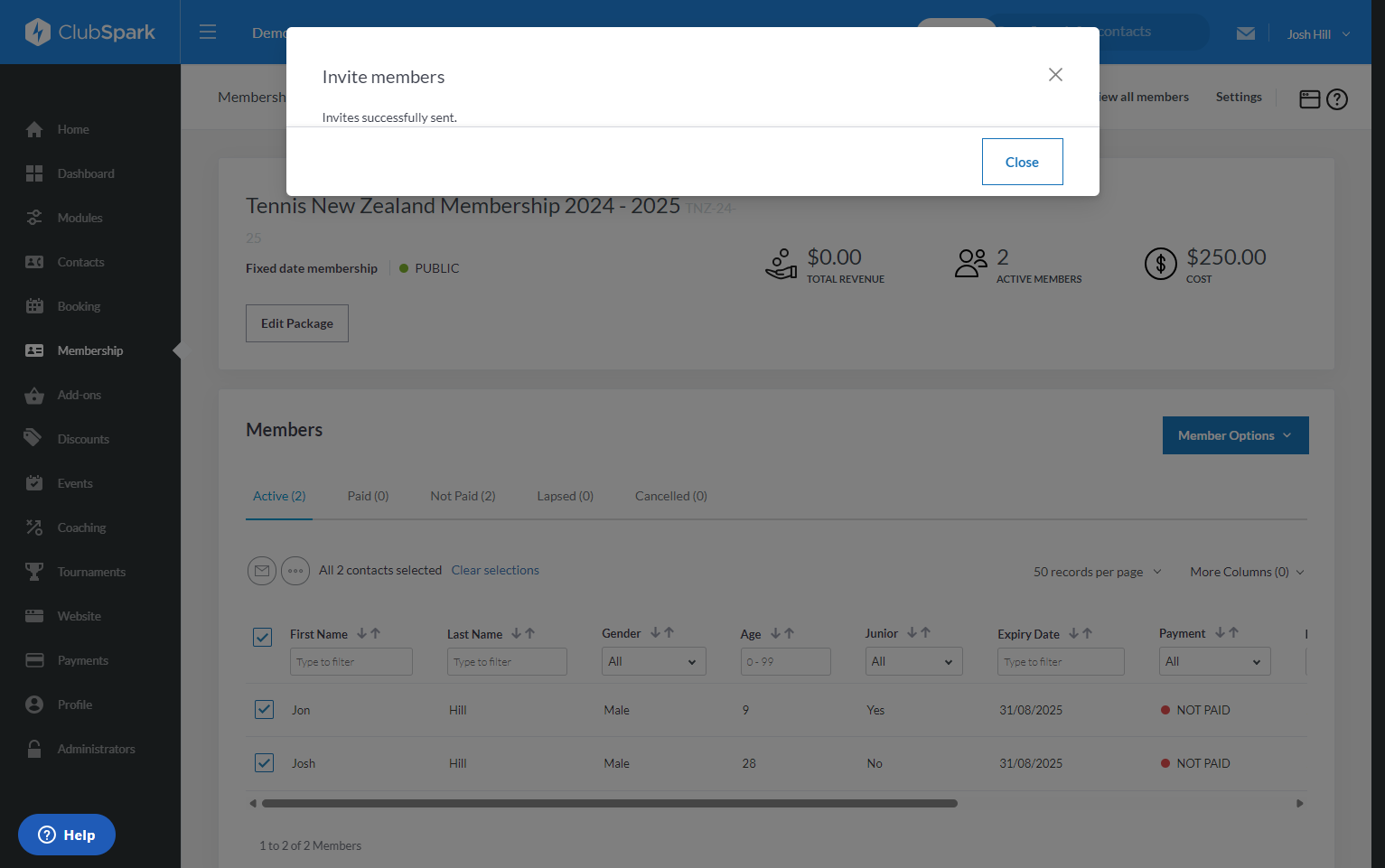Open the hamburger menu icon
Viewport: 1385px width, 868px height.
[x=208, y=33]
